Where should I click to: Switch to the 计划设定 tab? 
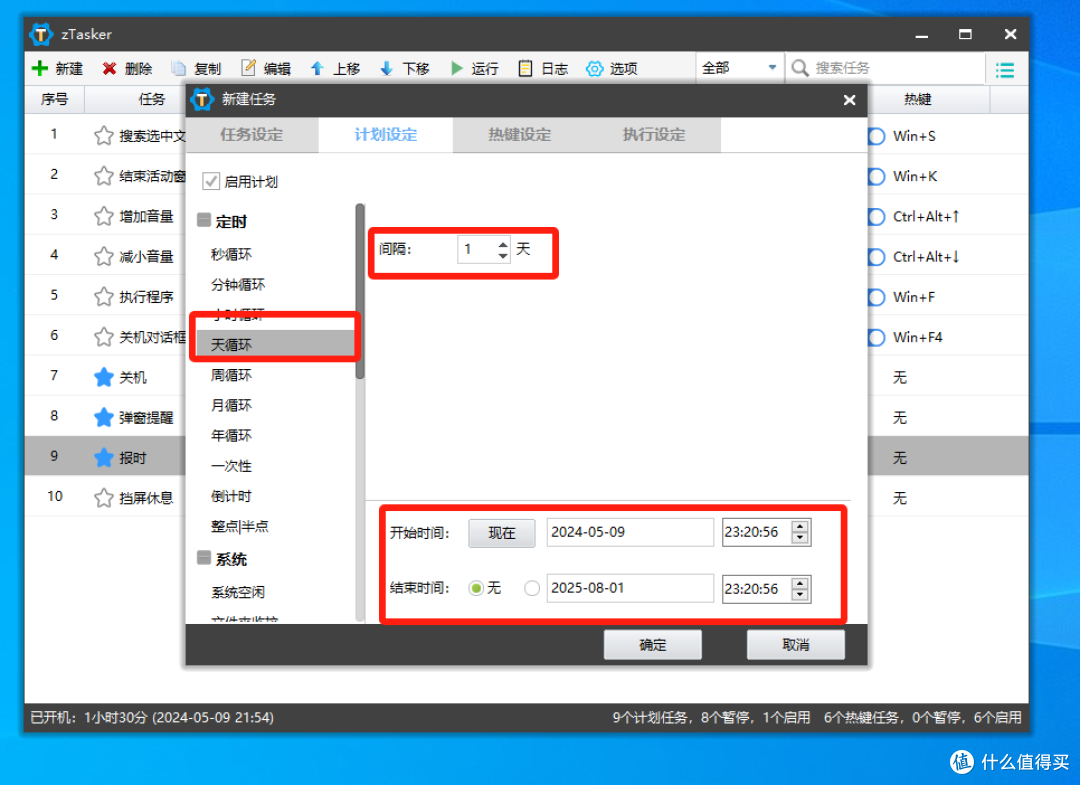pos(386,135)
